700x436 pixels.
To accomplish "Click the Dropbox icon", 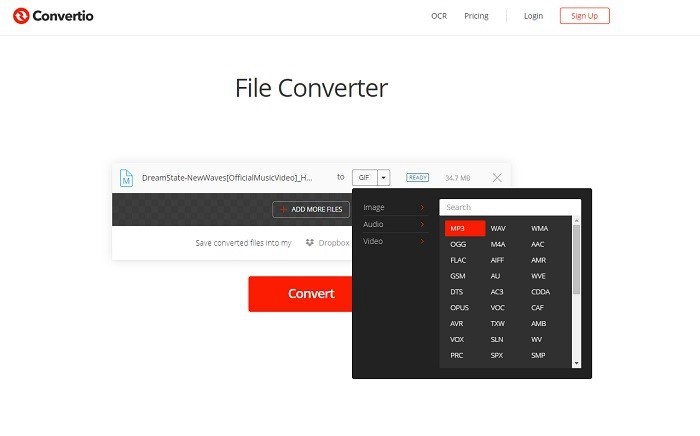I will tap(310, 242).
